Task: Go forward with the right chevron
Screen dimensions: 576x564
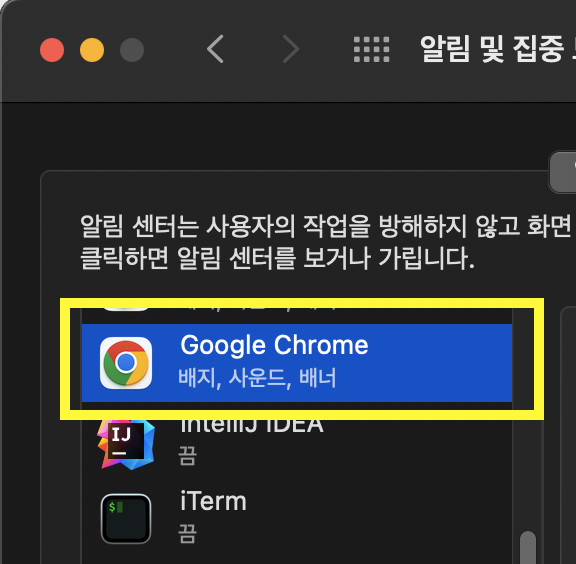Action: coord(291,49)
